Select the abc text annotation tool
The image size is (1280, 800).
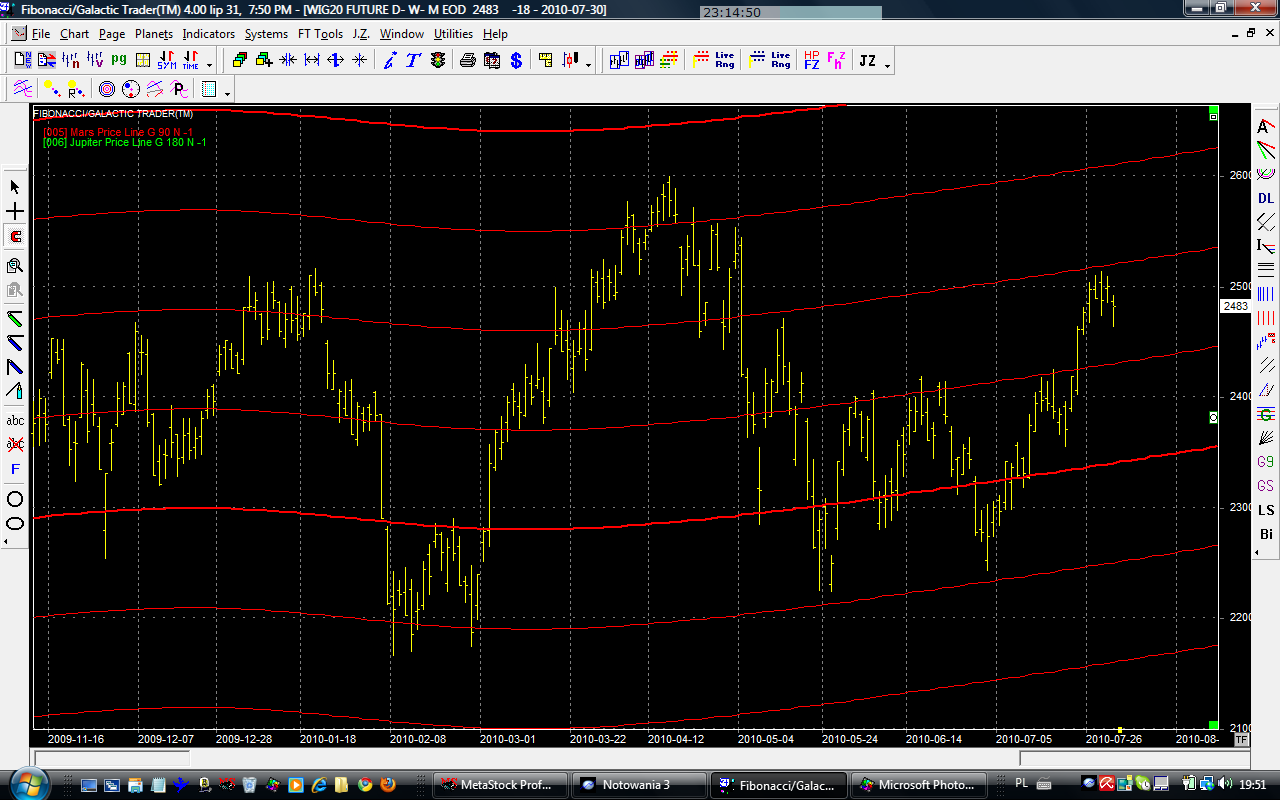[x=15, y=420]
